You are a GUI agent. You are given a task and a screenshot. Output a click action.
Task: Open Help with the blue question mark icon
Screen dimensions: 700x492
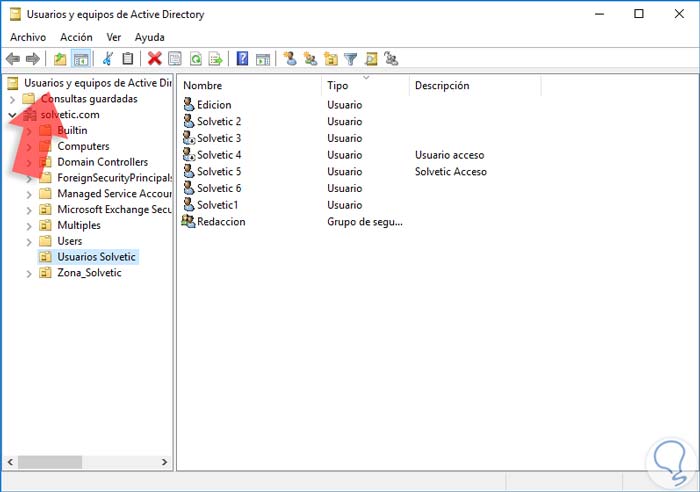click(x=242, y=58)
